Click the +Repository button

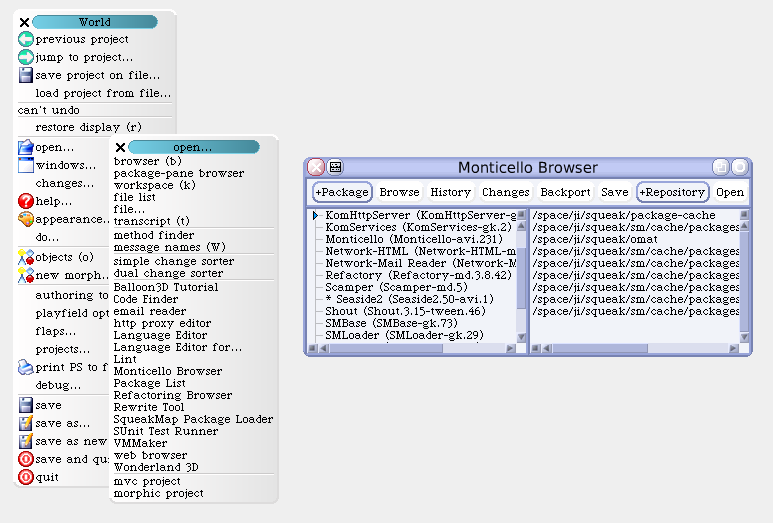click(672, 192)
